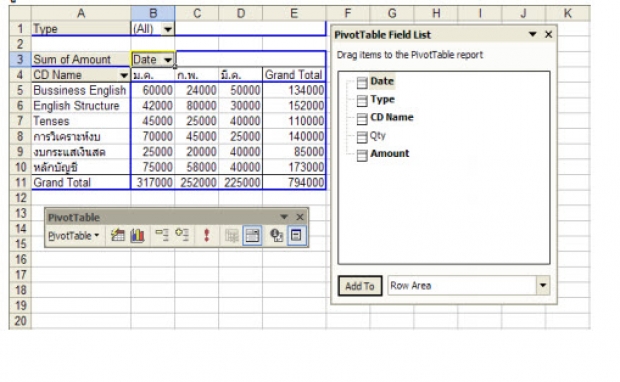Image resolution: width=620 pixels, height=382 pixels.
Task: Select column header A
Action: [x=81, y=13]
